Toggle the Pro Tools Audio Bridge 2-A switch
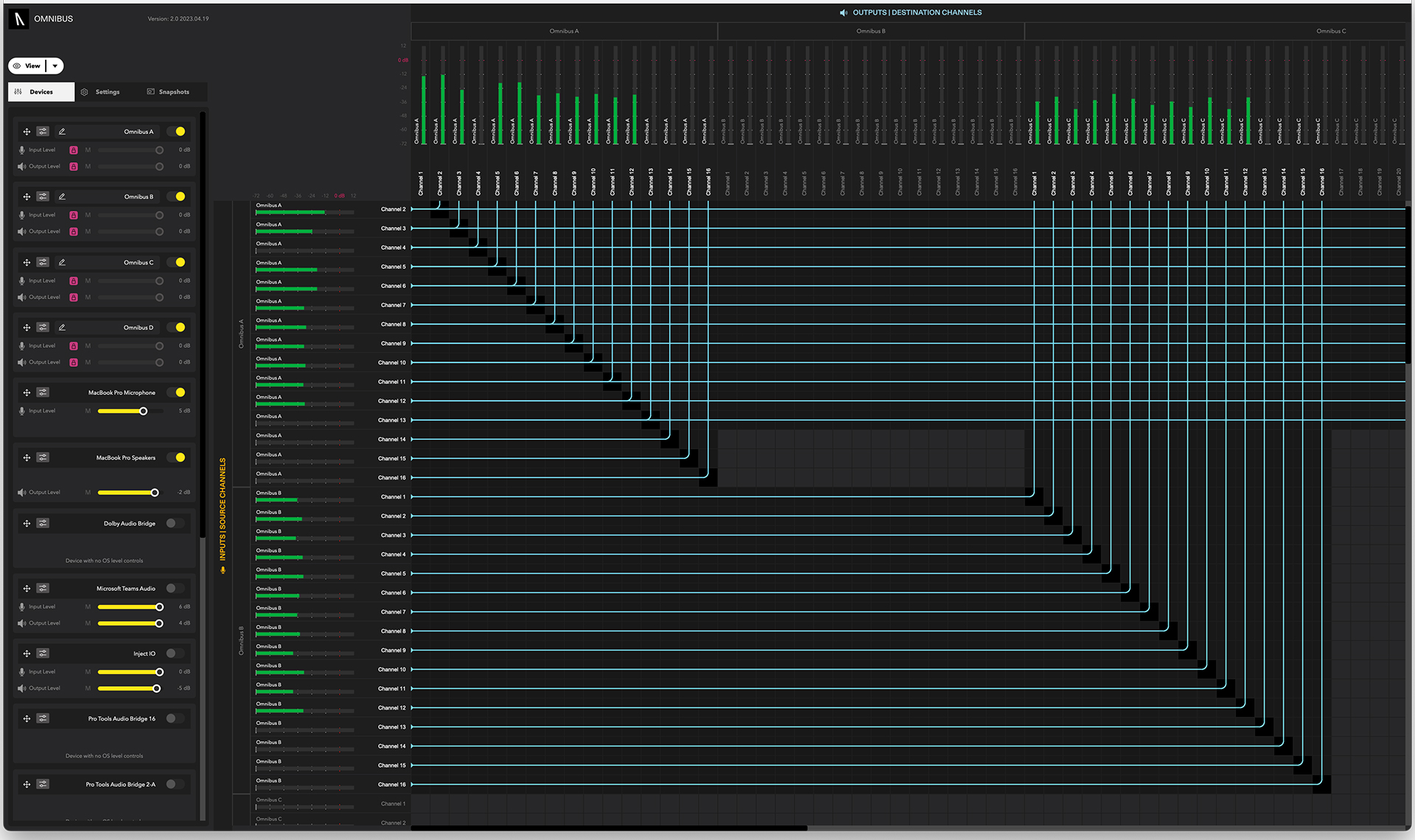The width and height of the screenshot is (1415, 840). (175, 784)
